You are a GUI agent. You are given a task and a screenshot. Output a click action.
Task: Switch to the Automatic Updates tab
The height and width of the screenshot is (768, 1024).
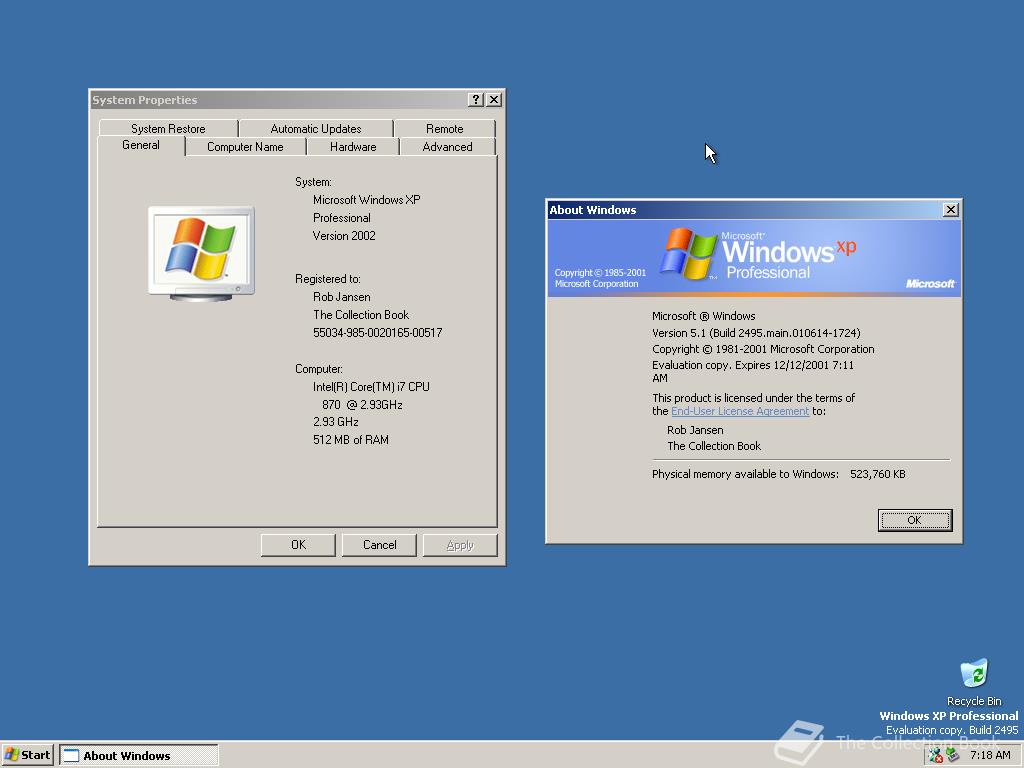[315, 128]
